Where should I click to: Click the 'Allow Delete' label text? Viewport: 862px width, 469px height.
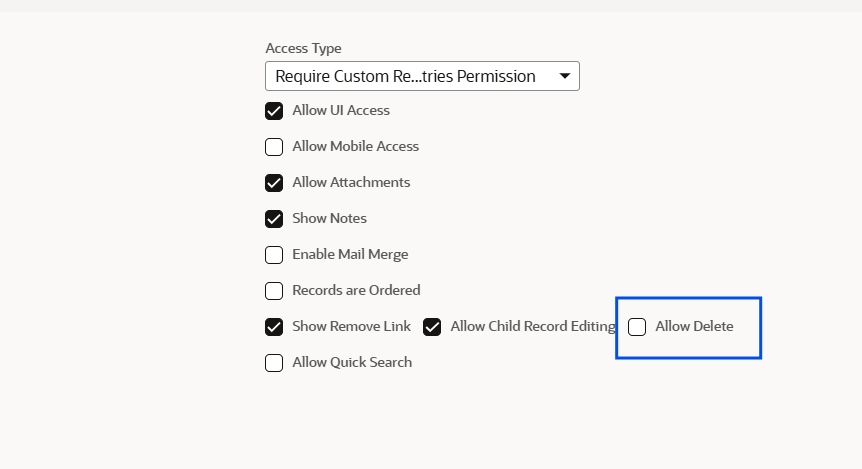(x=694, y=326)
